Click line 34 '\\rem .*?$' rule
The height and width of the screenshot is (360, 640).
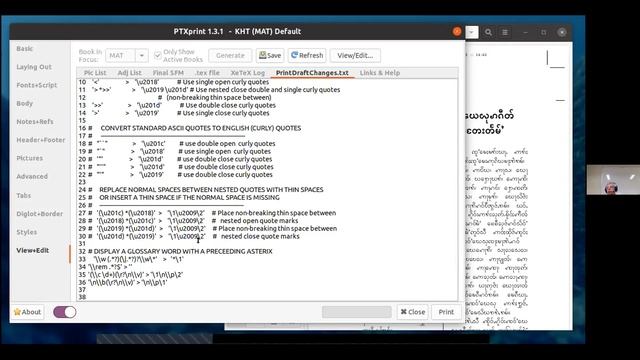point(110,267)
